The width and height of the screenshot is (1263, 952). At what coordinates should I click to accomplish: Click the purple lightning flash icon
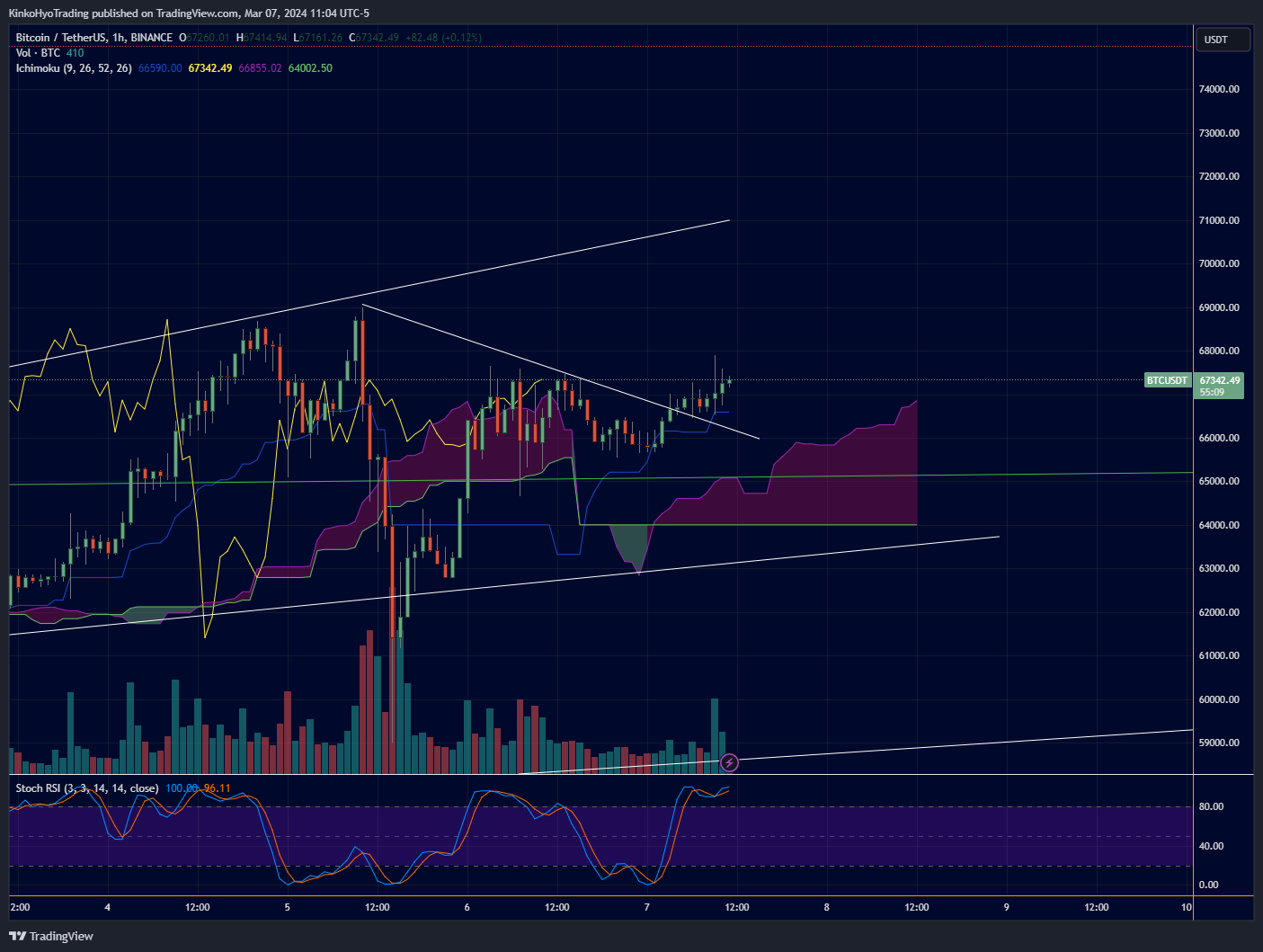[x=730, y=763]
